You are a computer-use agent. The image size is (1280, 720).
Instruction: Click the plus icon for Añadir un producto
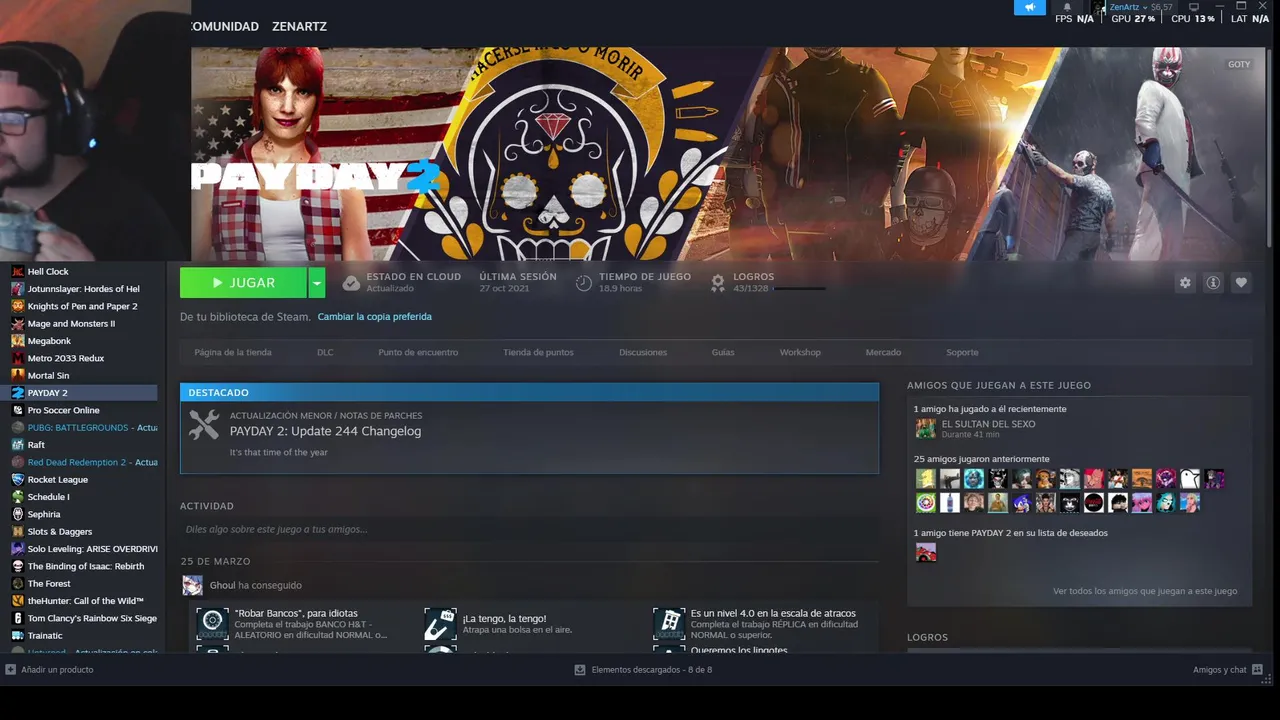pyautogui.click(x=11, y=669)
